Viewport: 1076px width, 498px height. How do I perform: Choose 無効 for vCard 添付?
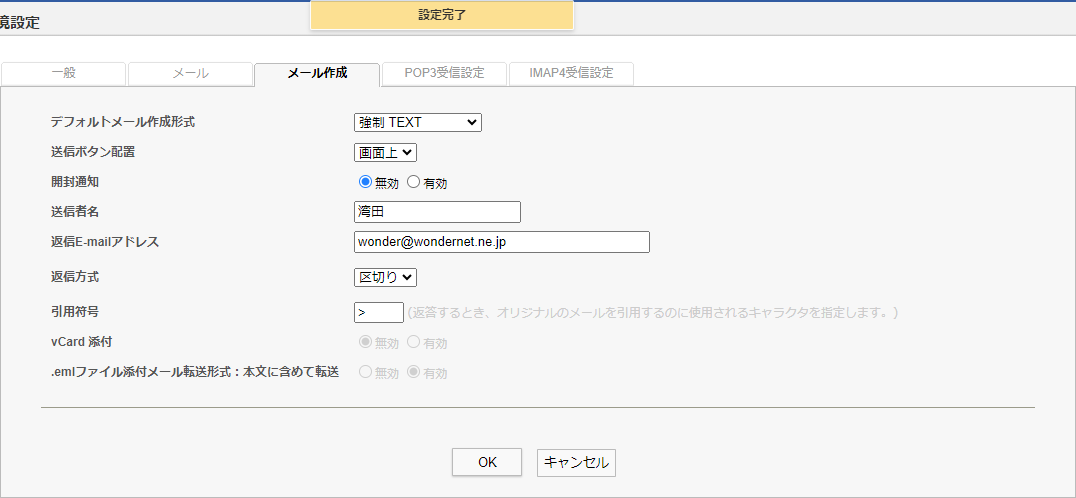pyautogui.click(x=365, y=342)
